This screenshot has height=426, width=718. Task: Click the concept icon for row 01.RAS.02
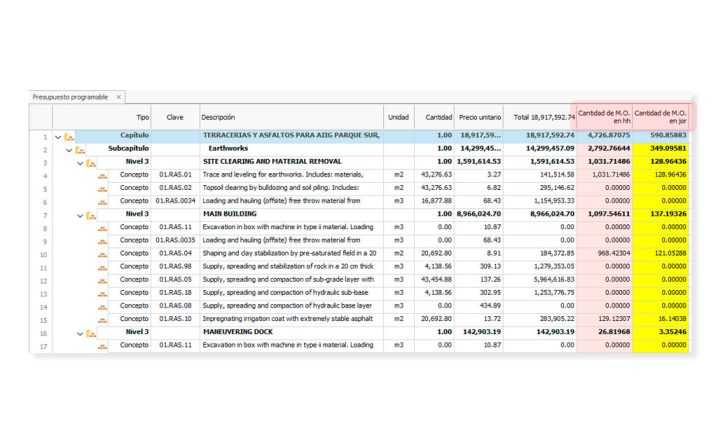click(102, 189)
